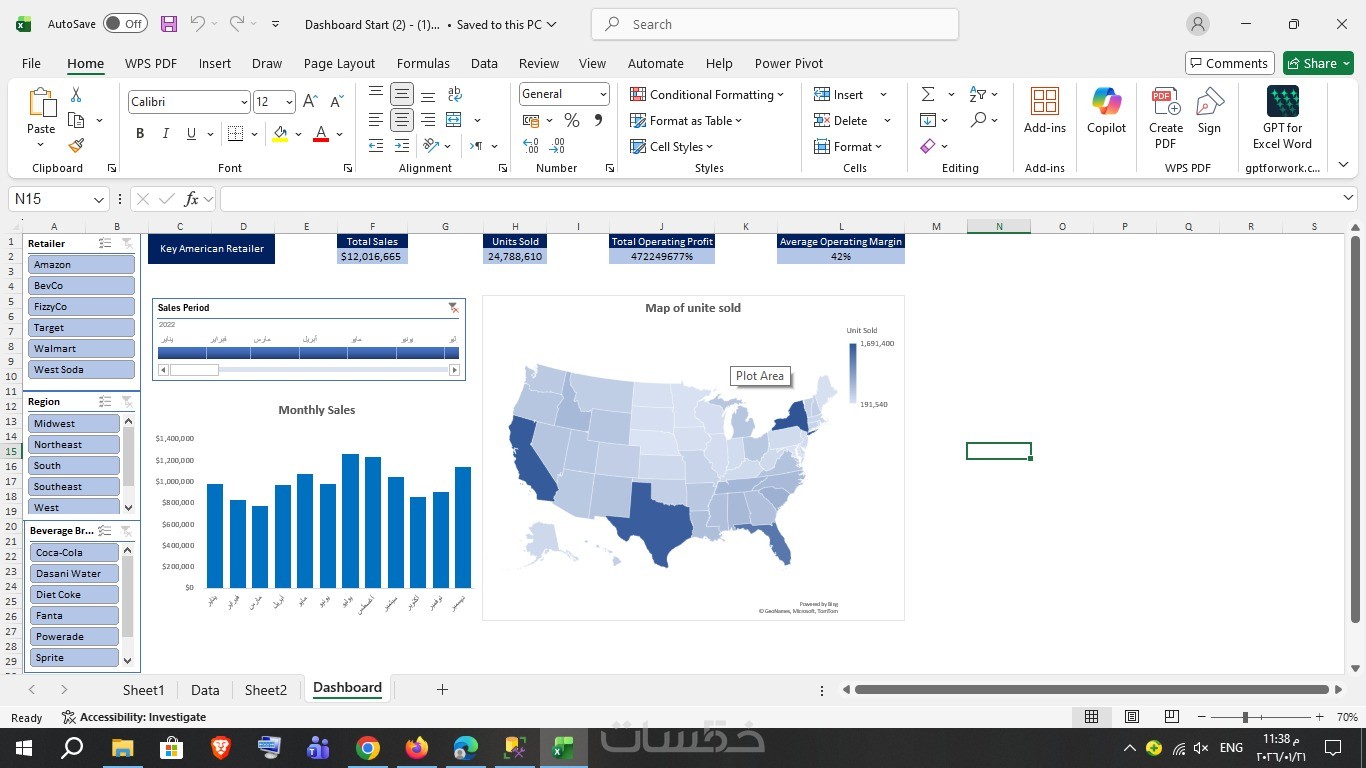Switch to Page Layout view in status bar
This screenshot has width=1366, height=768.
pyautogui.click(x=1132, y=717)
